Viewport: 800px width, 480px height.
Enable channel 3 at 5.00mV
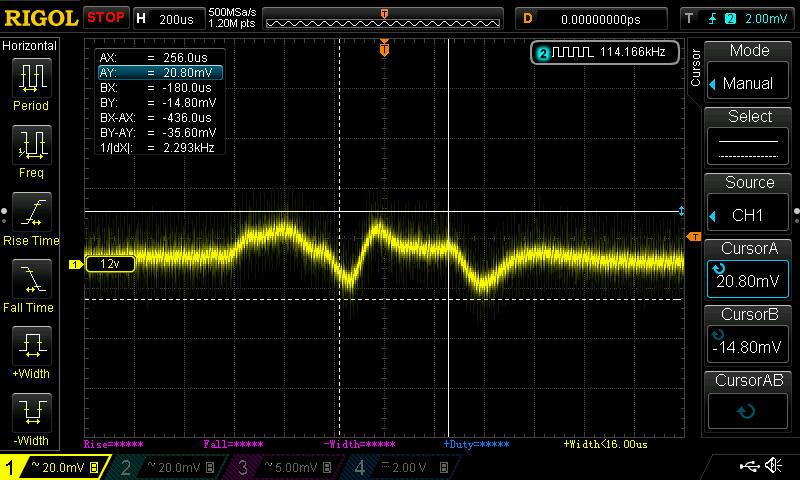283,467
